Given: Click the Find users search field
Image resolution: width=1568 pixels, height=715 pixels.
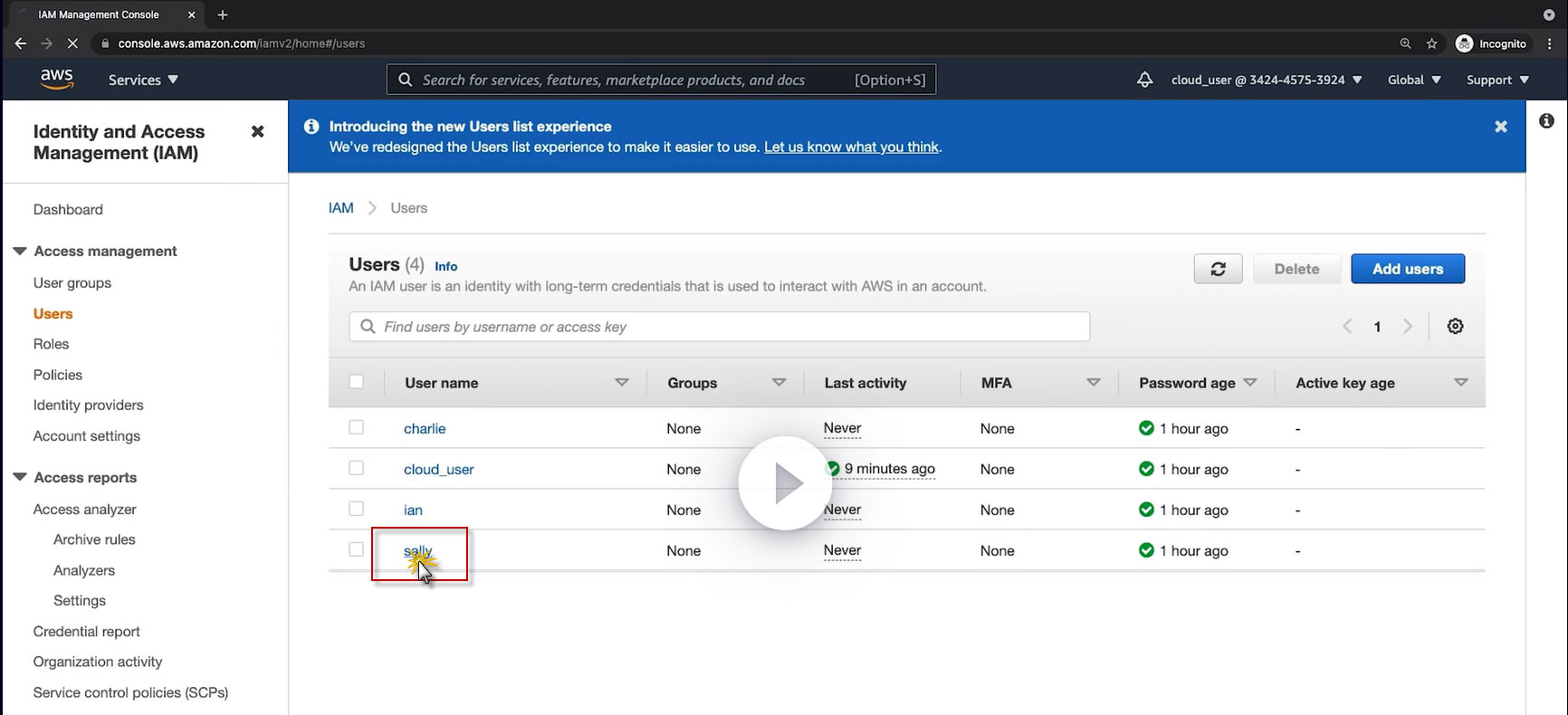Looking at the screenshot, I should click(x=719, y=327).
